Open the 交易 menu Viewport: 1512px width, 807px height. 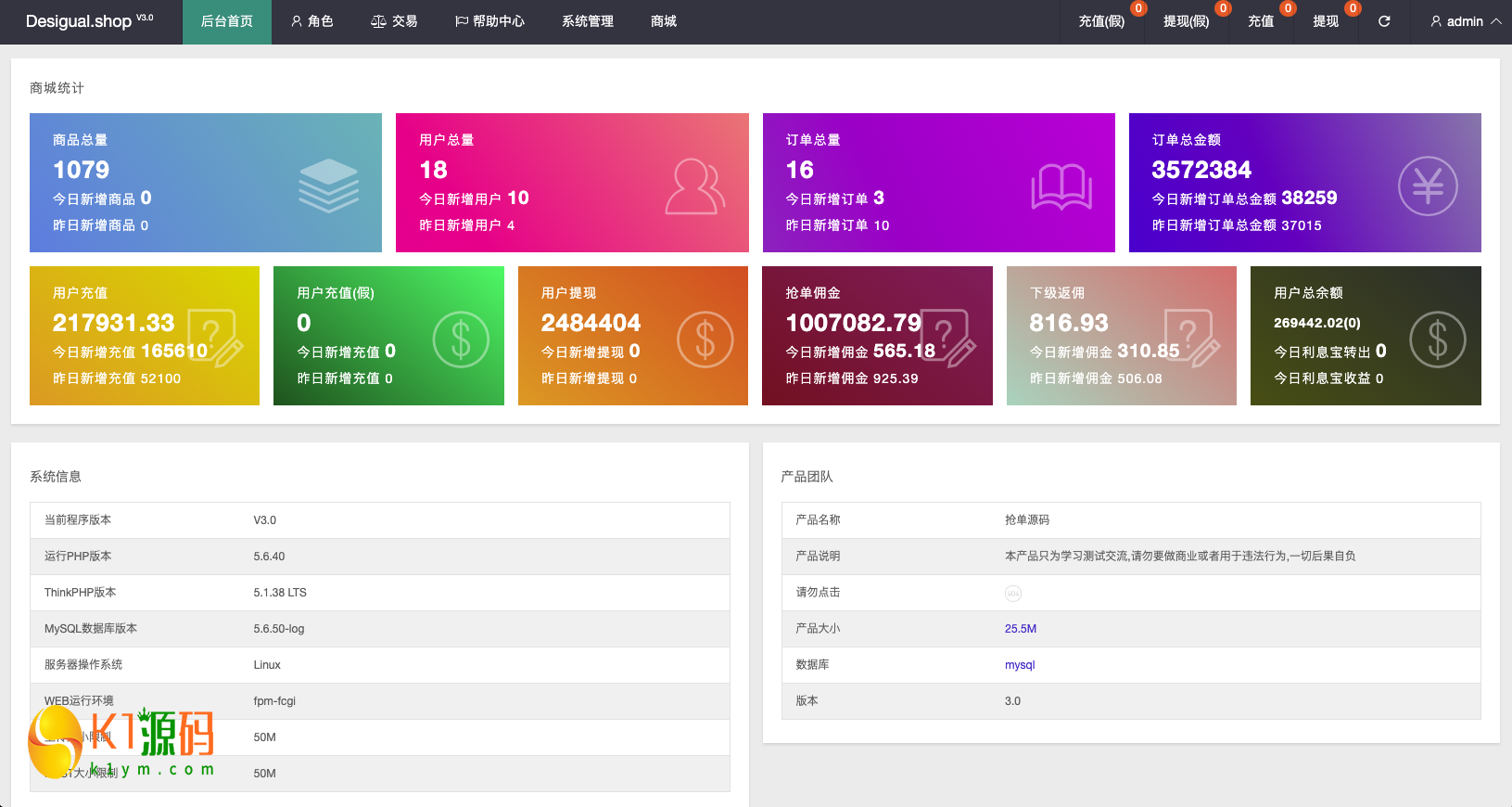pyautogui.click(x=394, y=21)
